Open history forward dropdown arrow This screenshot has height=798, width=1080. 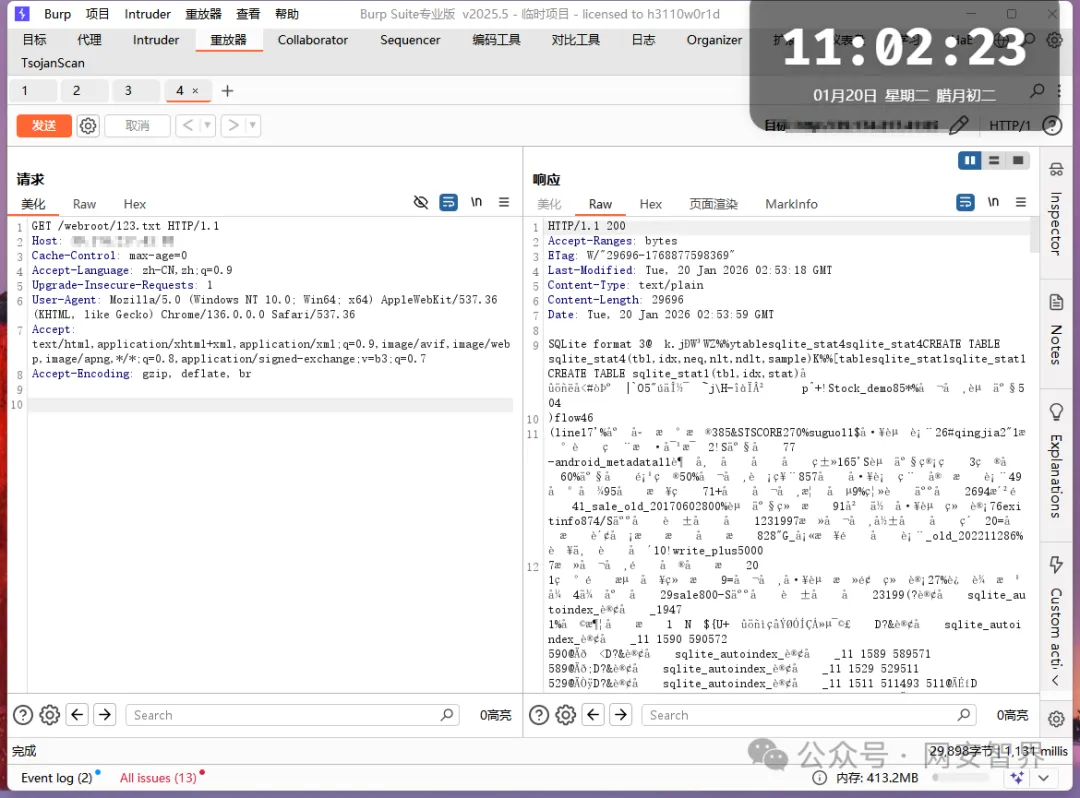(253, 125)
